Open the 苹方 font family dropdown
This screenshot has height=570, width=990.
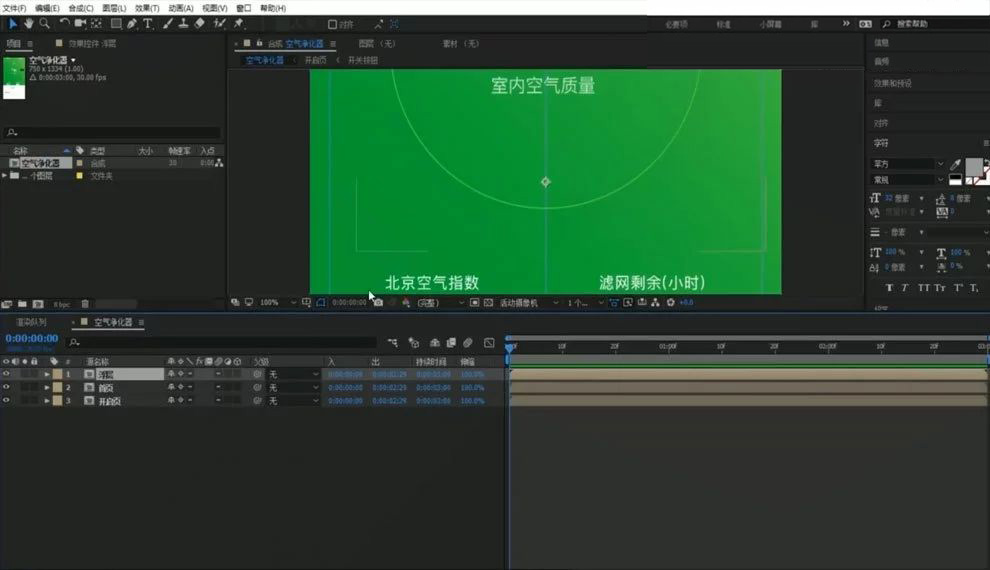908,164
